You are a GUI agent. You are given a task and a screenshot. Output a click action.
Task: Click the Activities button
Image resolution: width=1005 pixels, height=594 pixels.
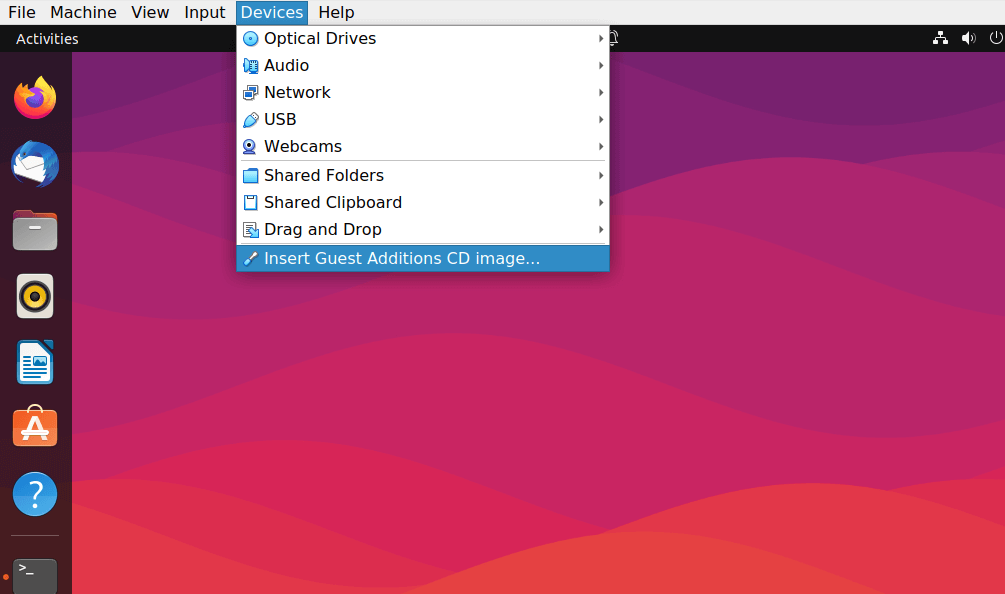pos(47,39)
